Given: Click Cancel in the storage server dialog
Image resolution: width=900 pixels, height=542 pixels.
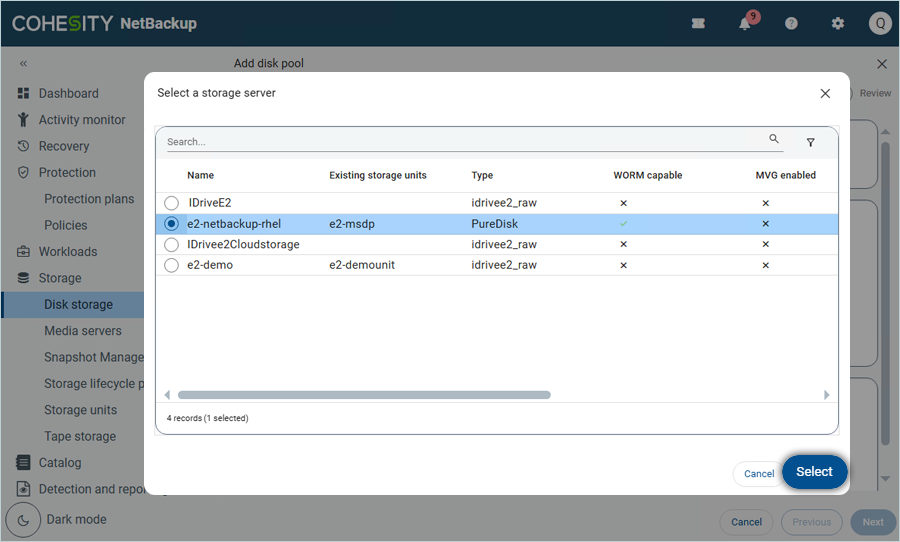Looking at the screenshot, I should 758,474.
